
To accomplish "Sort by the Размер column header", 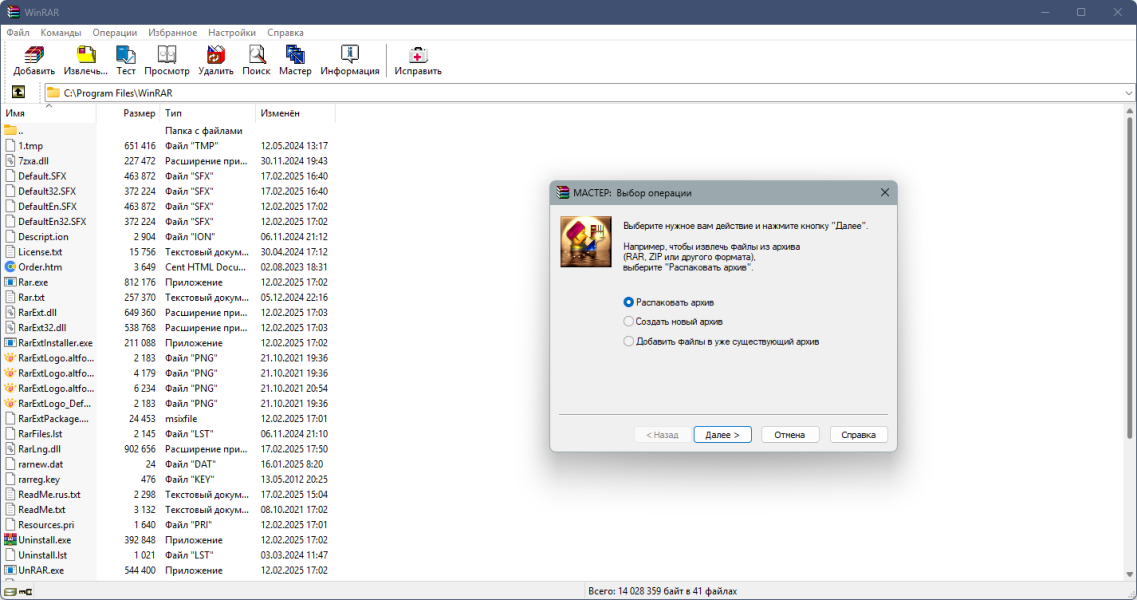I will (128, 113).
